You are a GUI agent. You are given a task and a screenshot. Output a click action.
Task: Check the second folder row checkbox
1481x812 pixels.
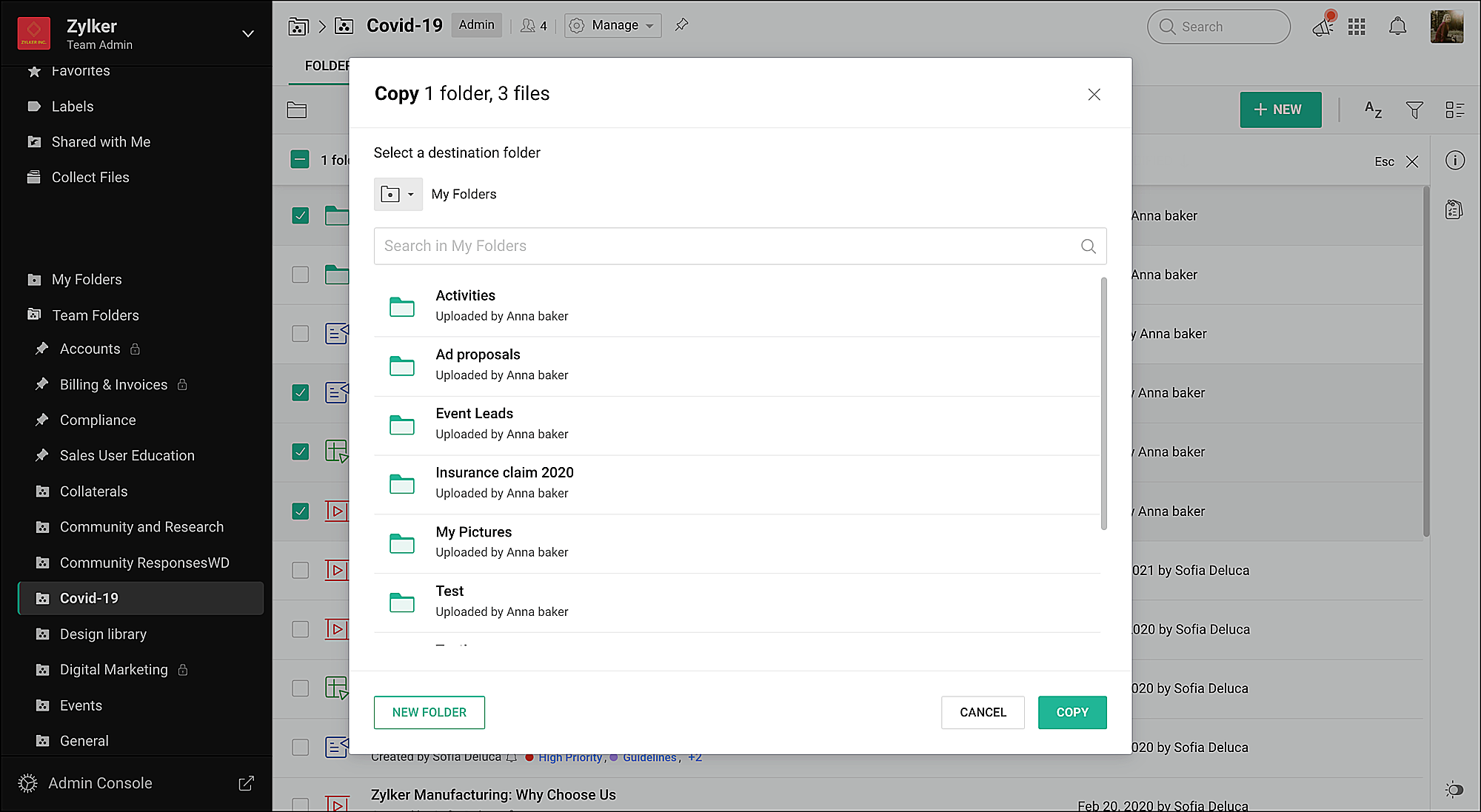[300, 275]
